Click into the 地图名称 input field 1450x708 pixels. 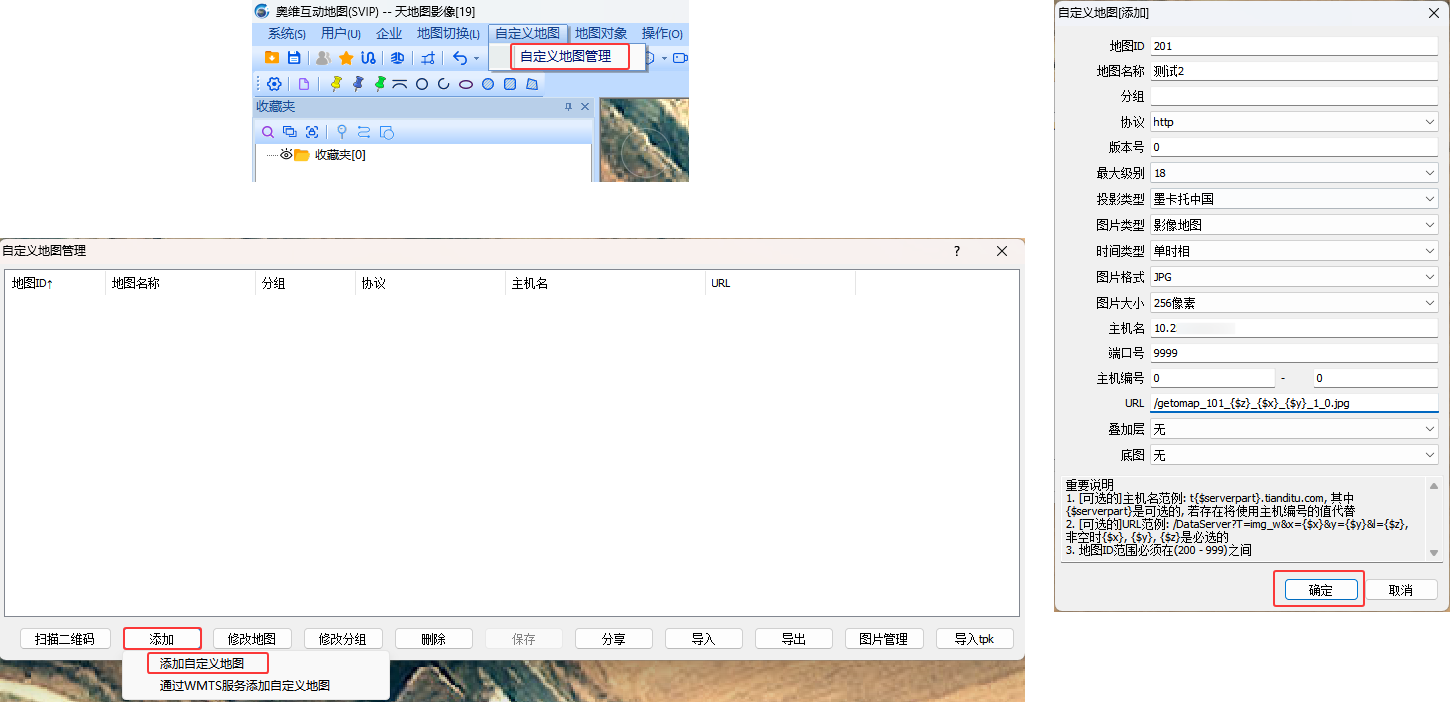1294,71
